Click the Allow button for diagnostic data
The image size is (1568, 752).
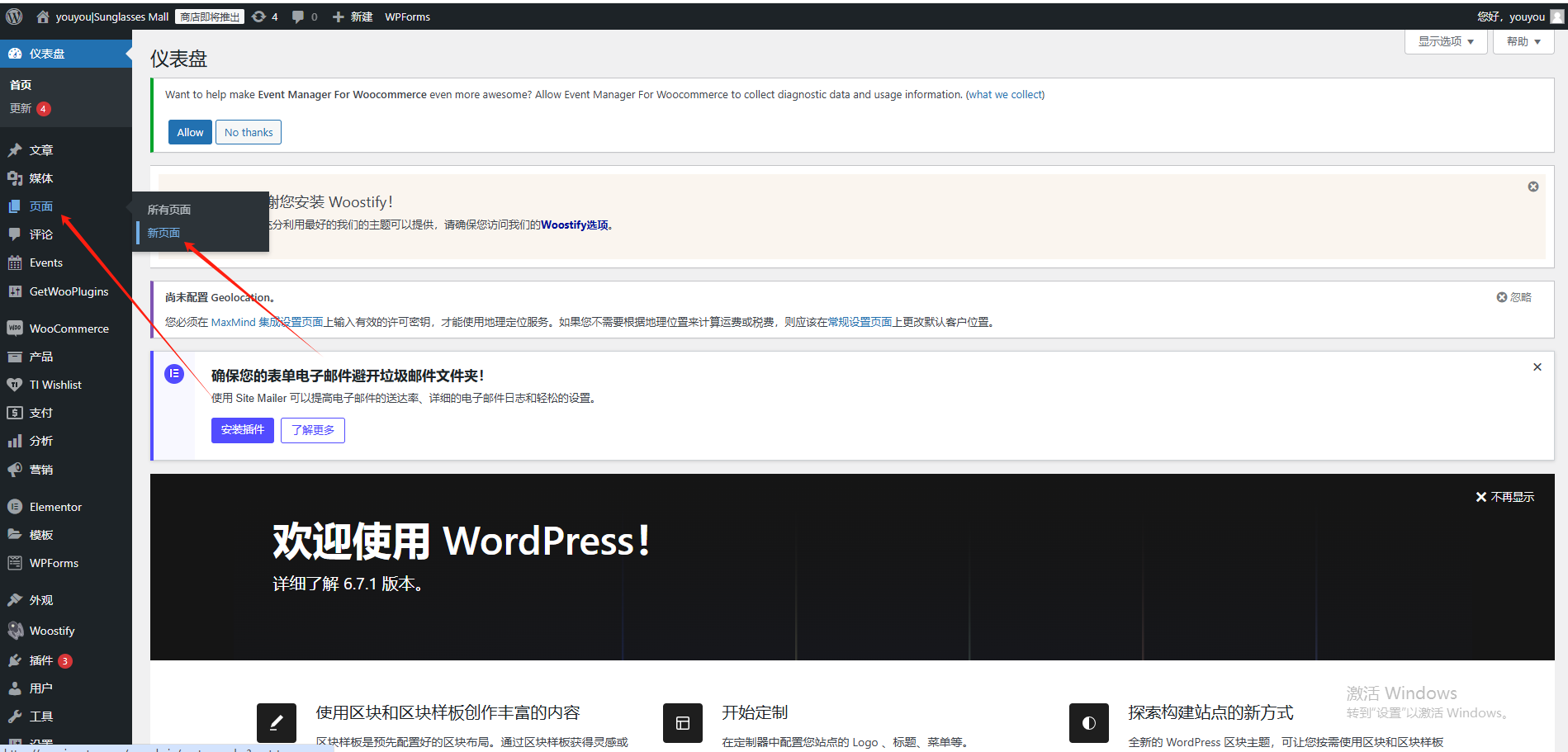point(189,131)
